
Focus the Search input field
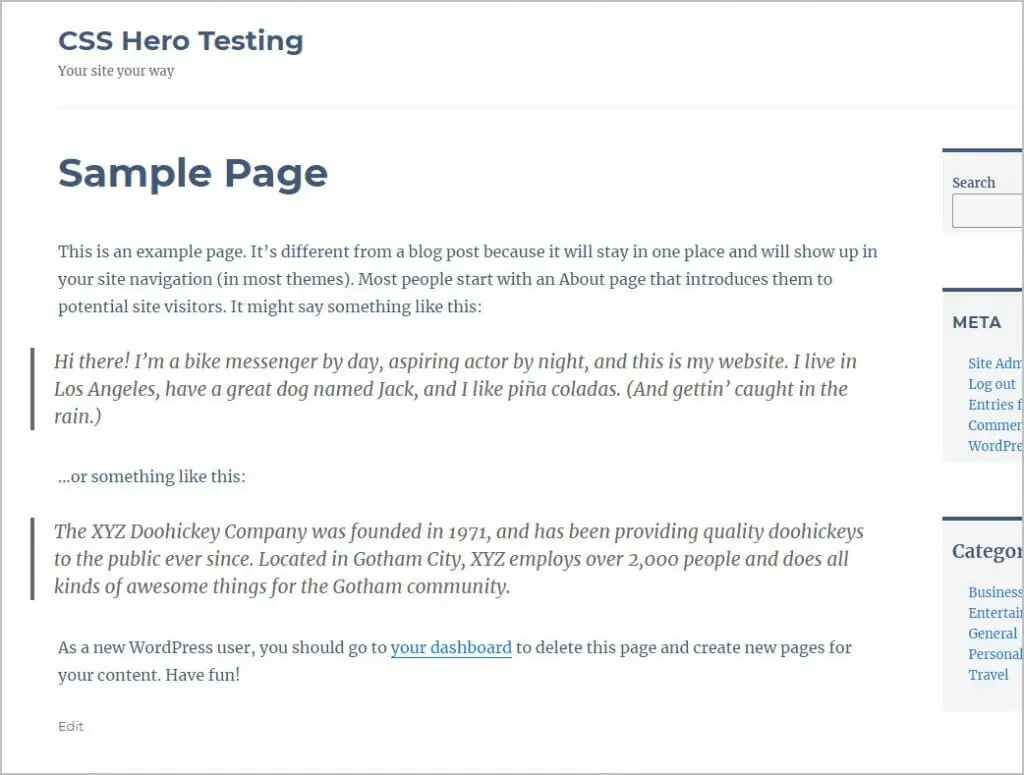click(x=988, y=211)
